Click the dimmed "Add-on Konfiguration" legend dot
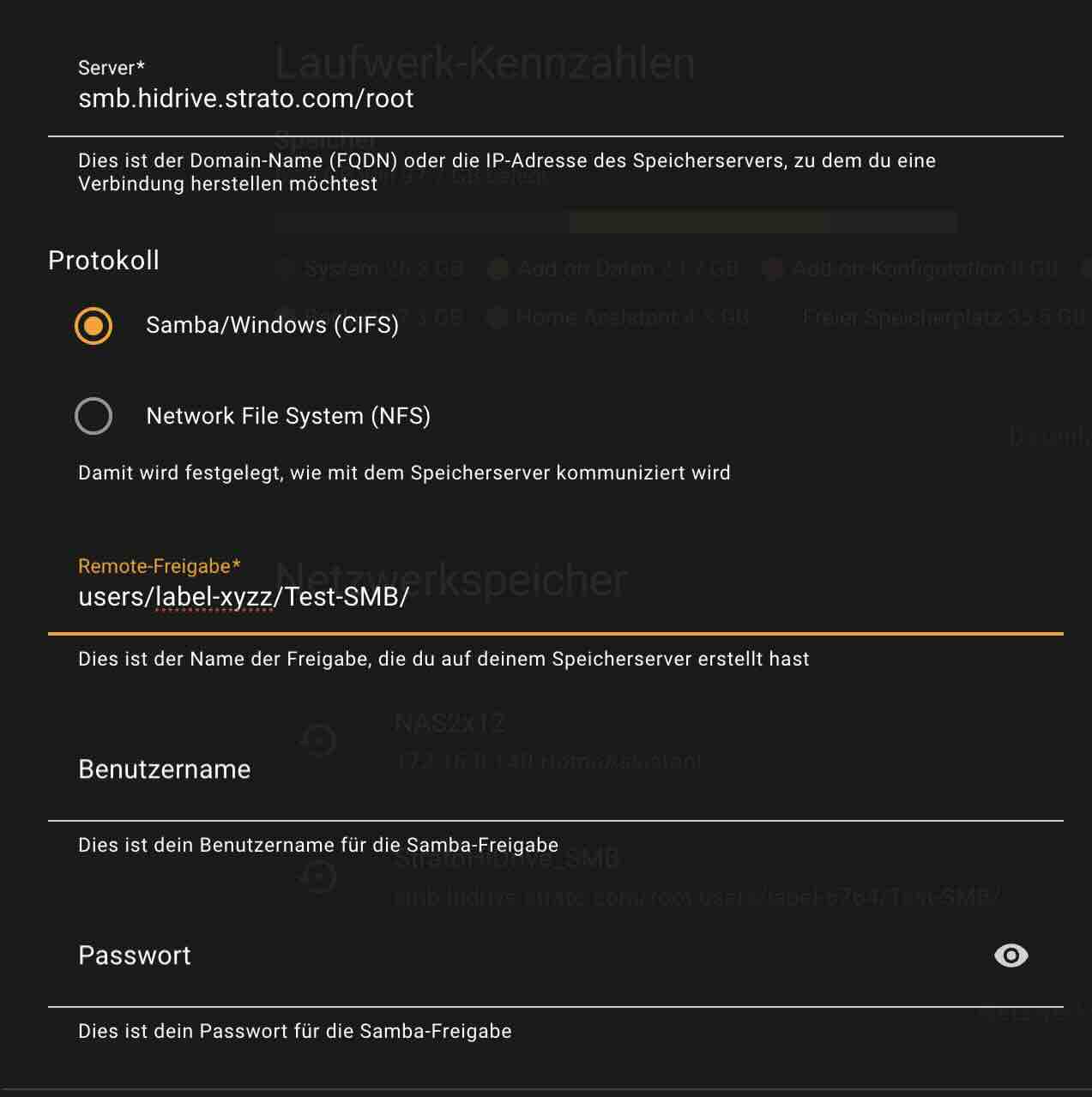The width and height of the screenshot is (1092, 1097). (772, 269)
